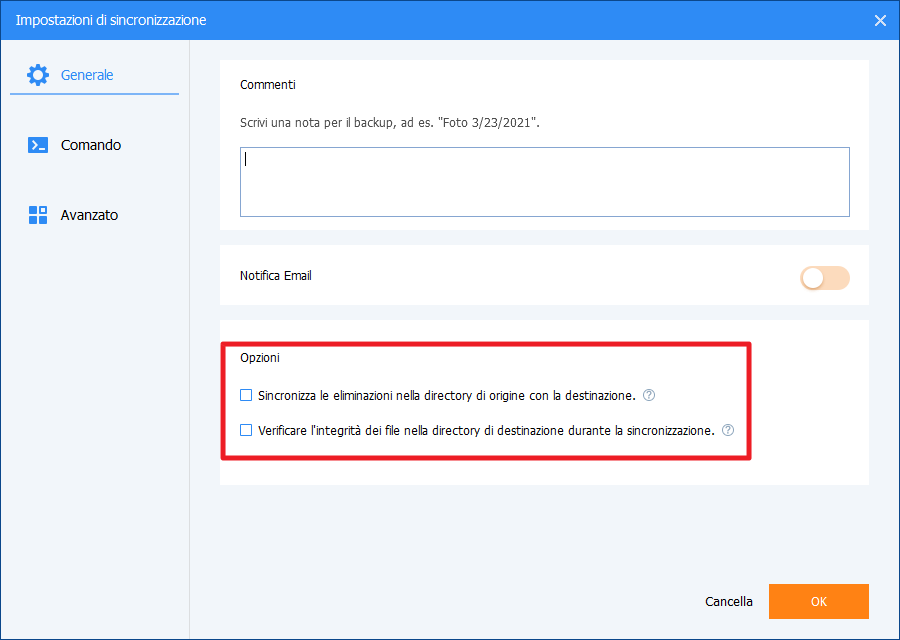Click the Comando terminal icon

38,145
